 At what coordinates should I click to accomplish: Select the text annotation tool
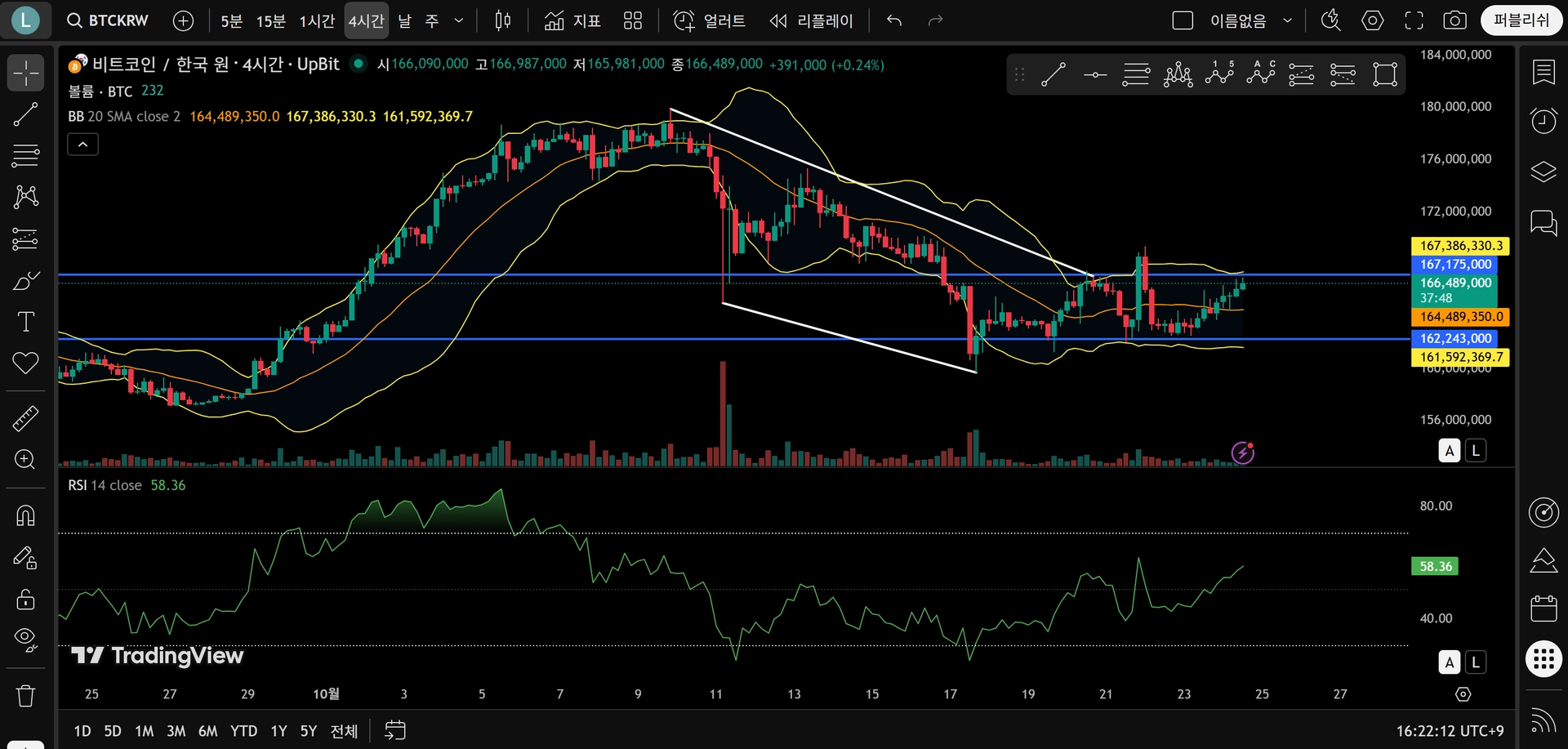pos(25,322)
